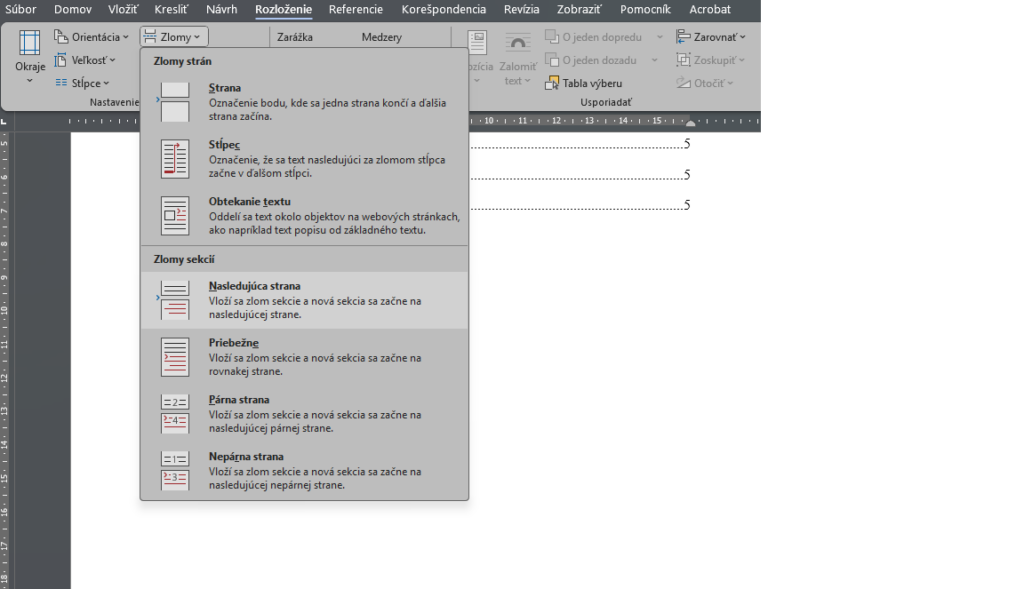Insert a Stĺpec column break

pos(304,159)
